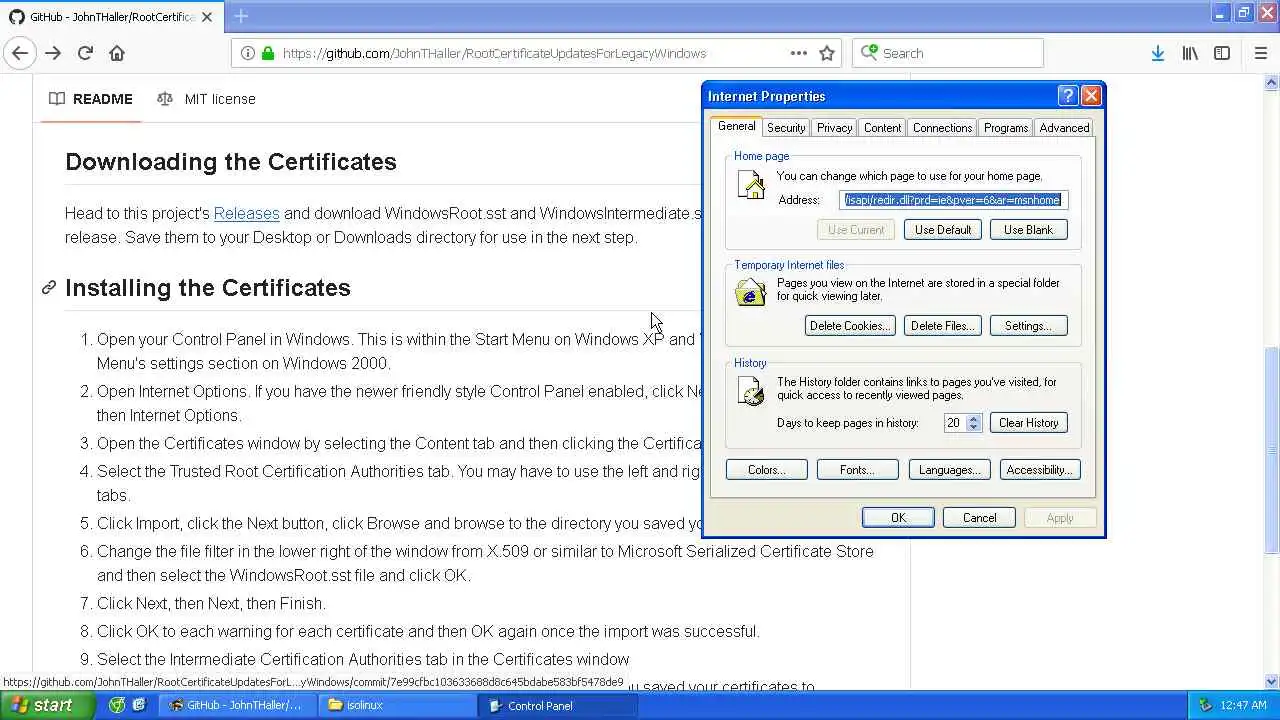Click the green padlock security icon
1280x720 pixels.
[x=267, y=53]
